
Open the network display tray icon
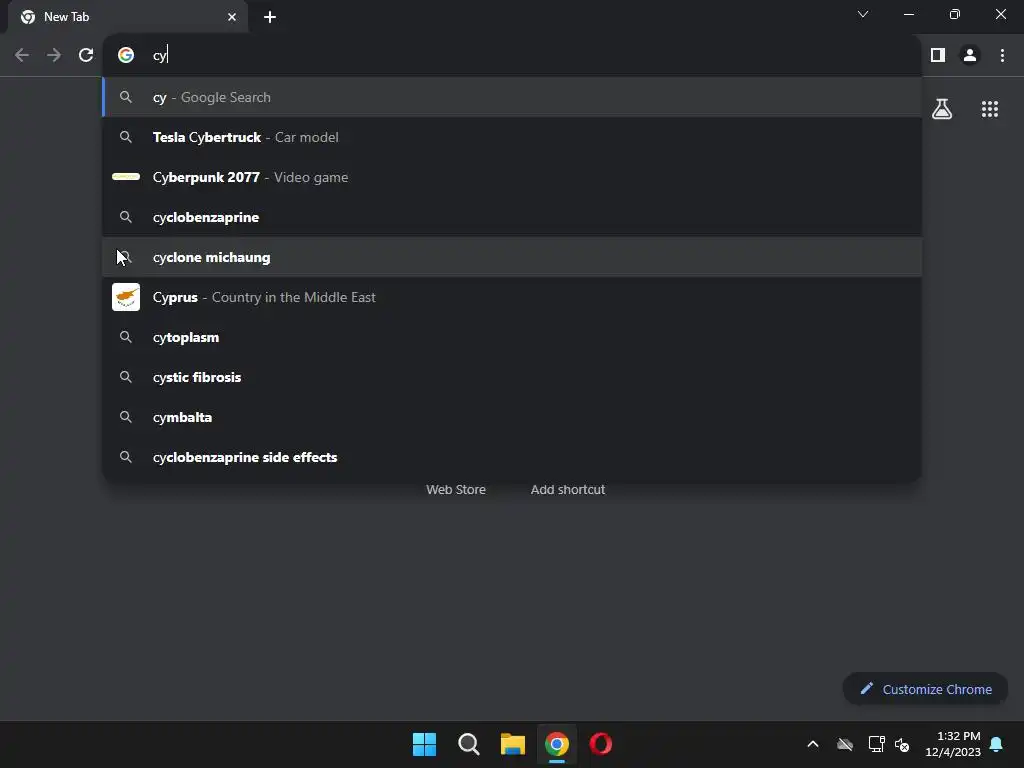pyautogui.click(x=876, y=744)
